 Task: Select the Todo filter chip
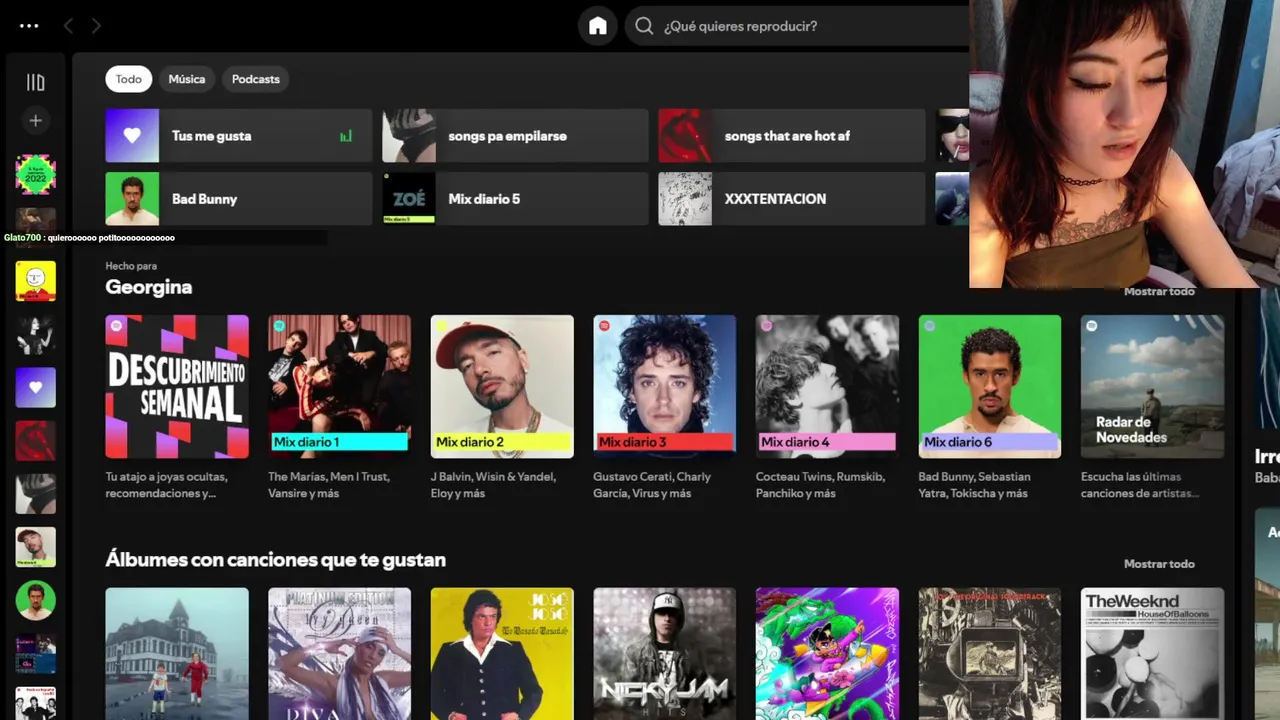point(128,79)
